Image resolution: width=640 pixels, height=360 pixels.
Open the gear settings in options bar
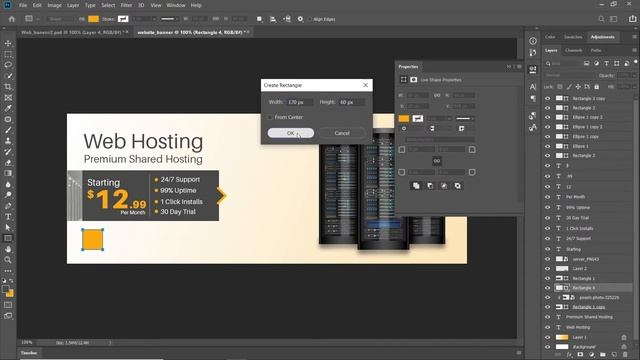pos(300,19)
